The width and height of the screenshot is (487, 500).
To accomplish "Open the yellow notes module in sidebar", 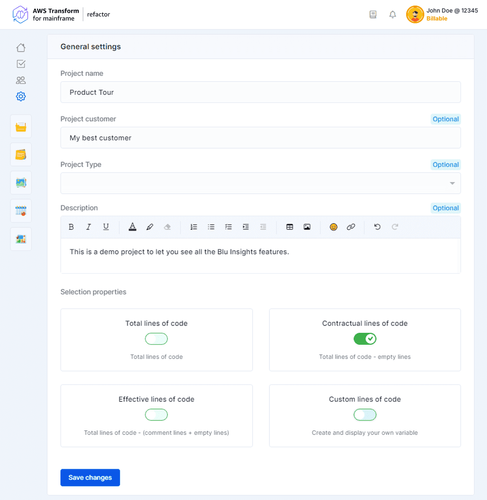I will click(21, 155).
